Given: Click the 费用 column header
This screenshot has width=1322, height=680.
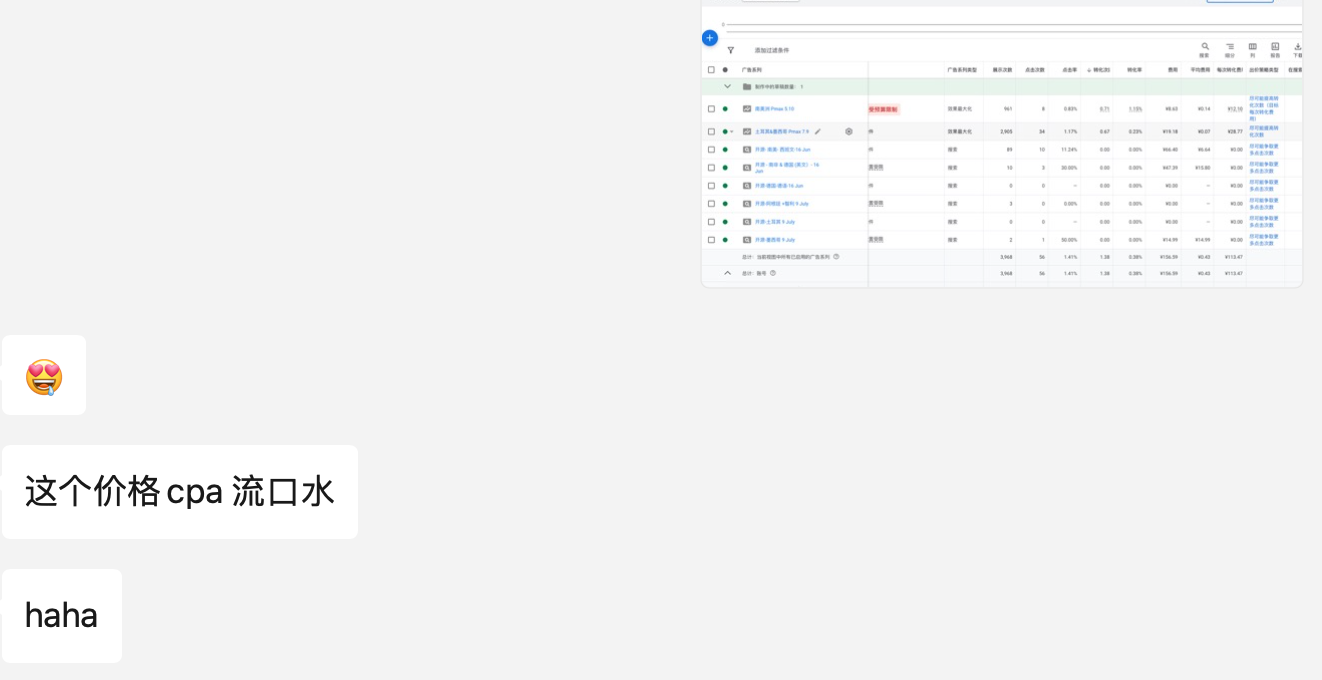Looking at the screenshot, I should point(1172,70).
